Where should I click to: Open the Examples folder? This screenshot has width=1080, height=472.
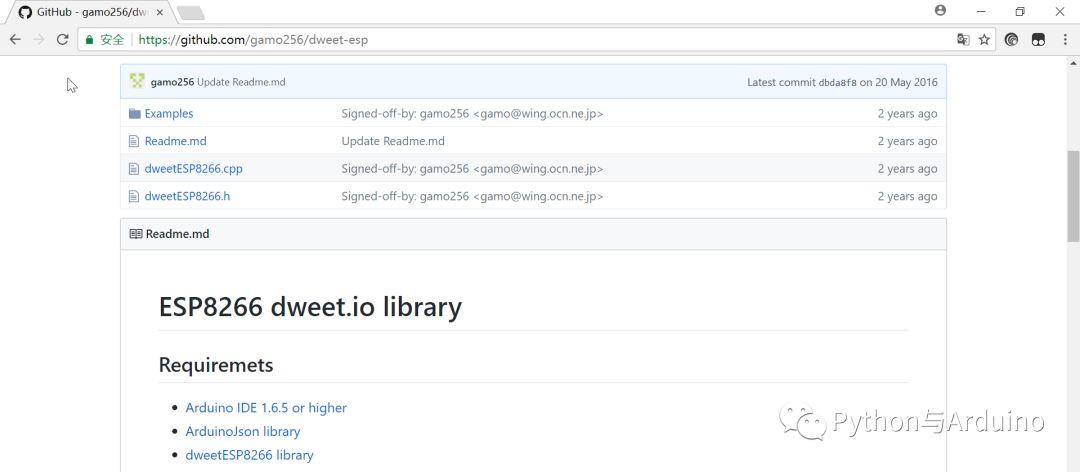(169, 114)
